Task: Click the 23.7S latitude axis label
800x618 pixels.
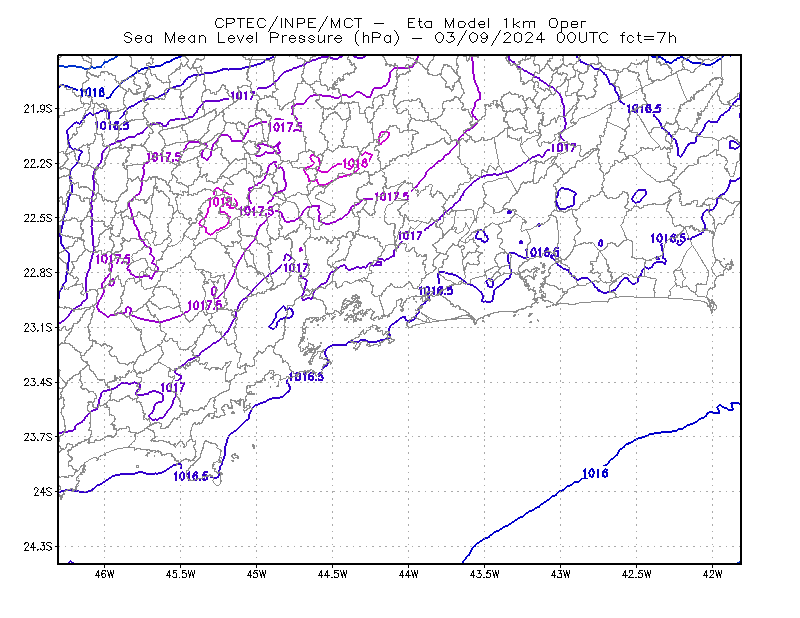Action: click(x=38, y=437)
